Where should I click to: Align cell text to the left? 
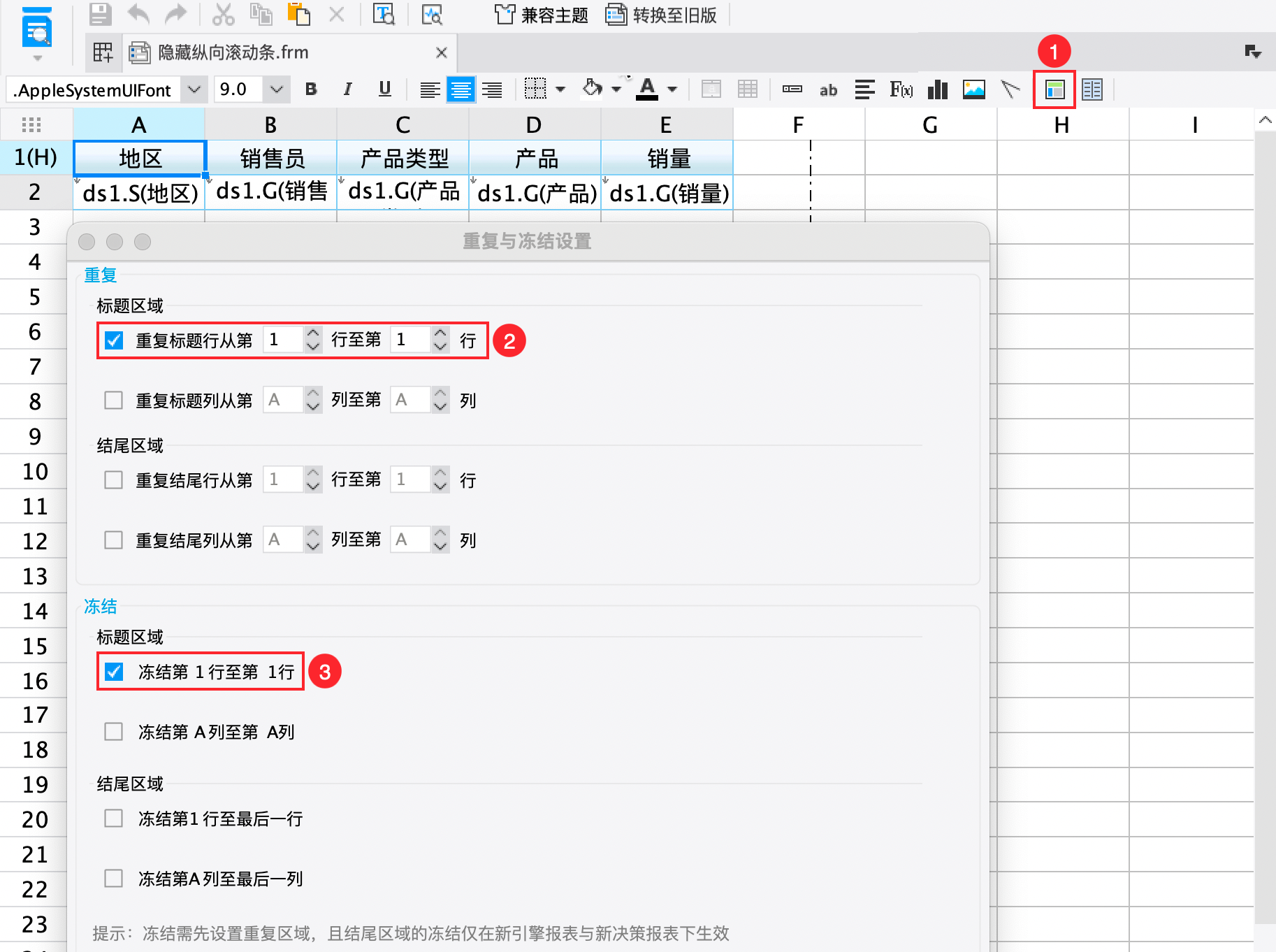430,89
